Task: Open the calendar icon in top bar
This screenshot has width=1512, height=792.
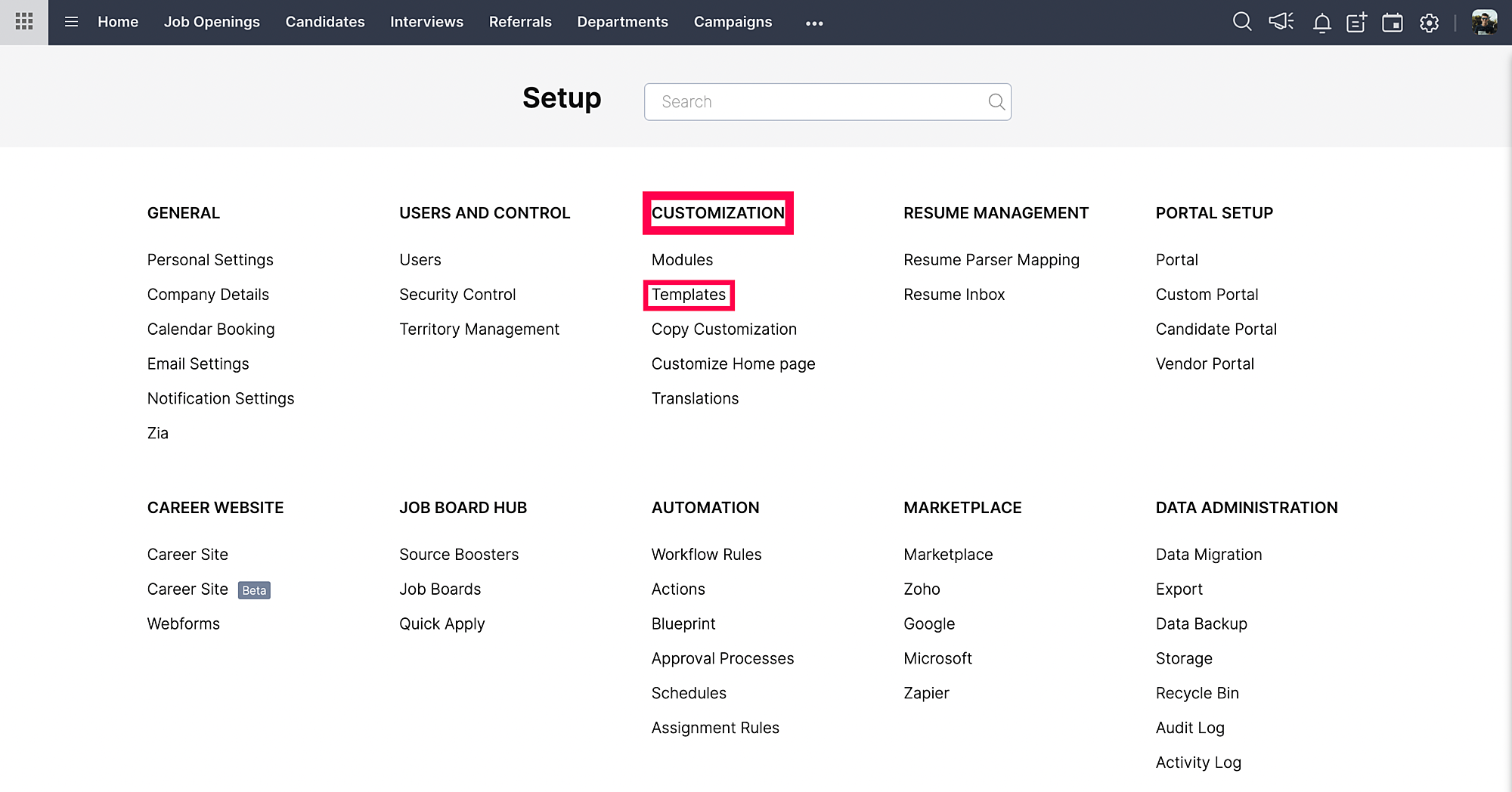Action: tap(1392, 23)
